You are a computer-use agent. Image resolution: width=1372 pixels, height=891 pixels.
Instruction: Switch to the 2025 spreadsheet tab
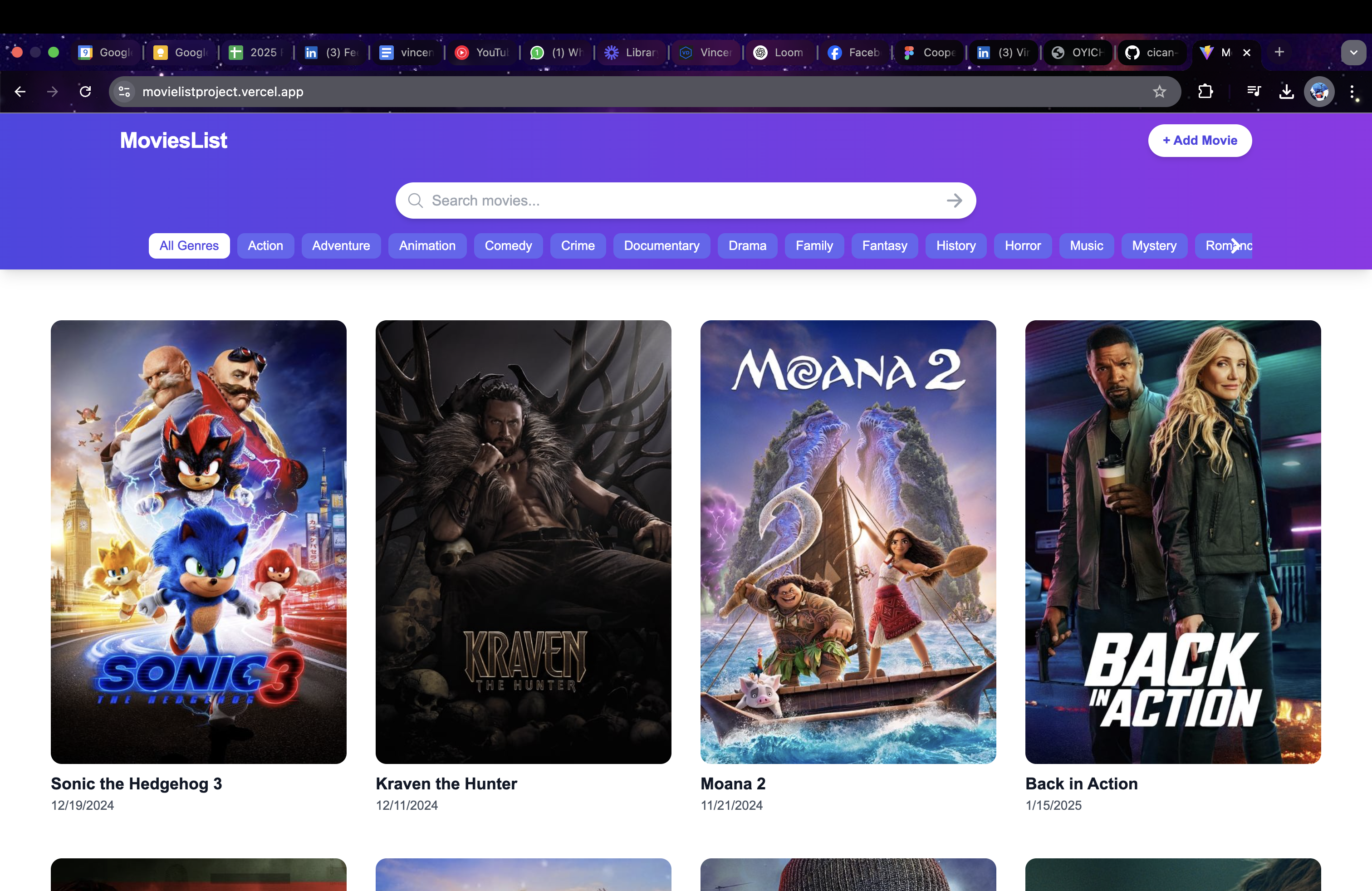256,53
